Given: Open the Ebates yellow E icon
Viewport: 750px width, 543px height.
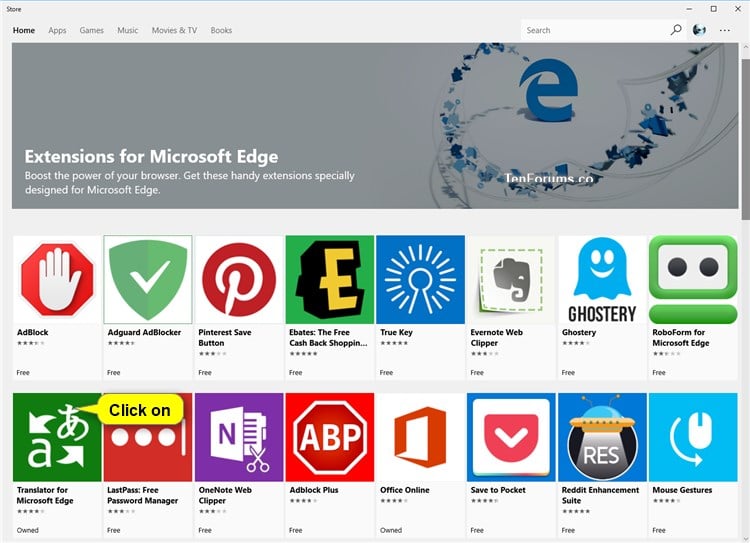Looking at the screenshot, I should pyautogui.click(x=330, y=279).
